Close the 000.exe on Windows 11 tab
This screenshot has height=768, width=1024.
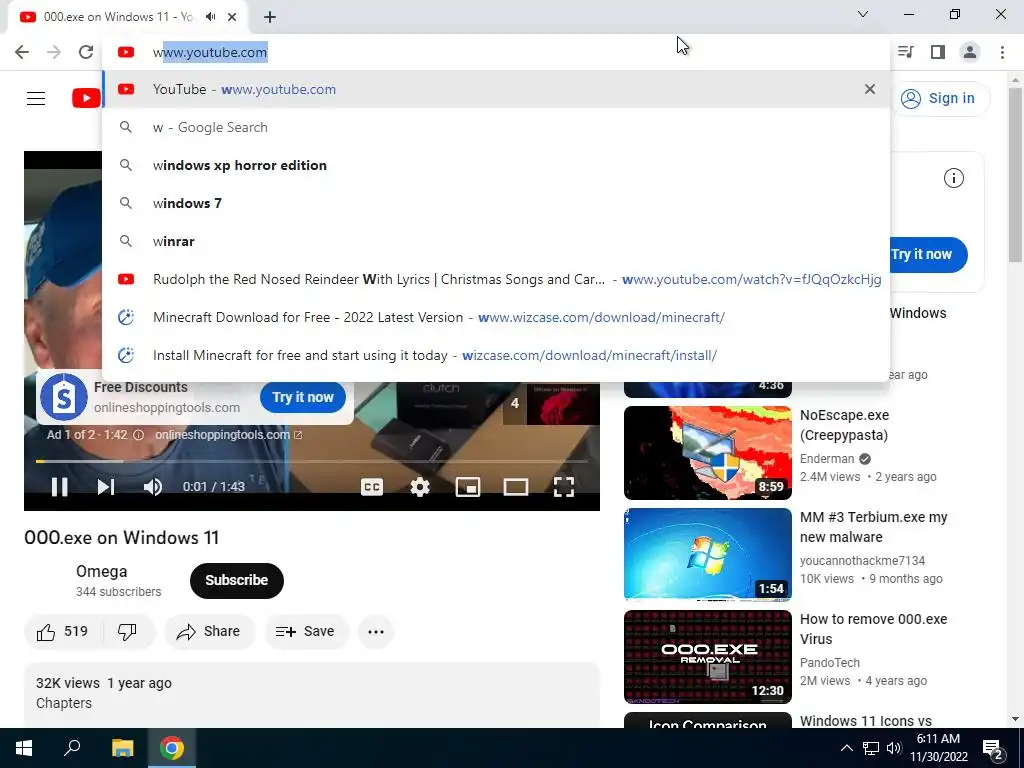point(232,17)
